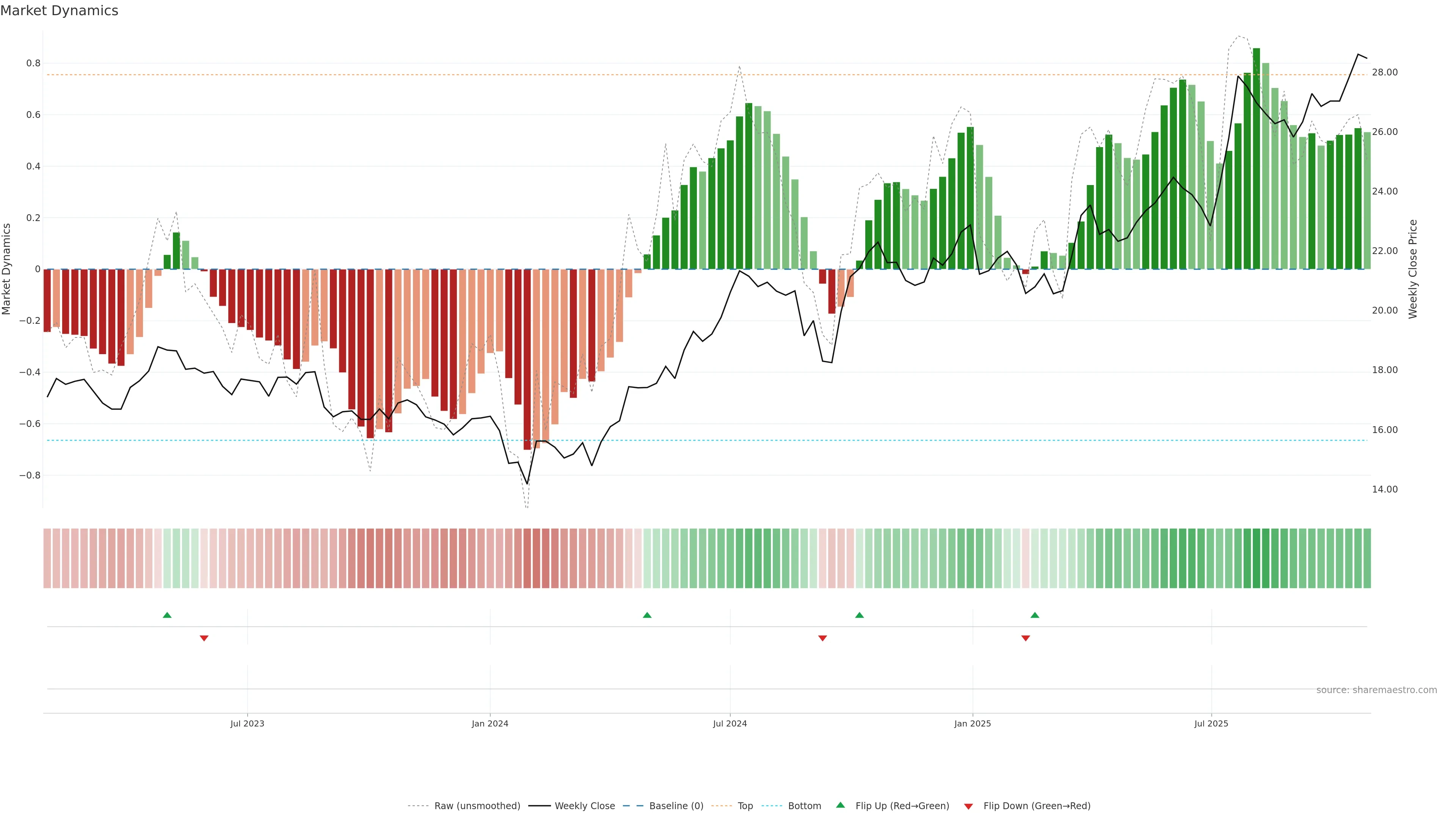Click the first green Flip Up triangle marker
This screenshot has height=819, width=1456.
coord(167,615)
